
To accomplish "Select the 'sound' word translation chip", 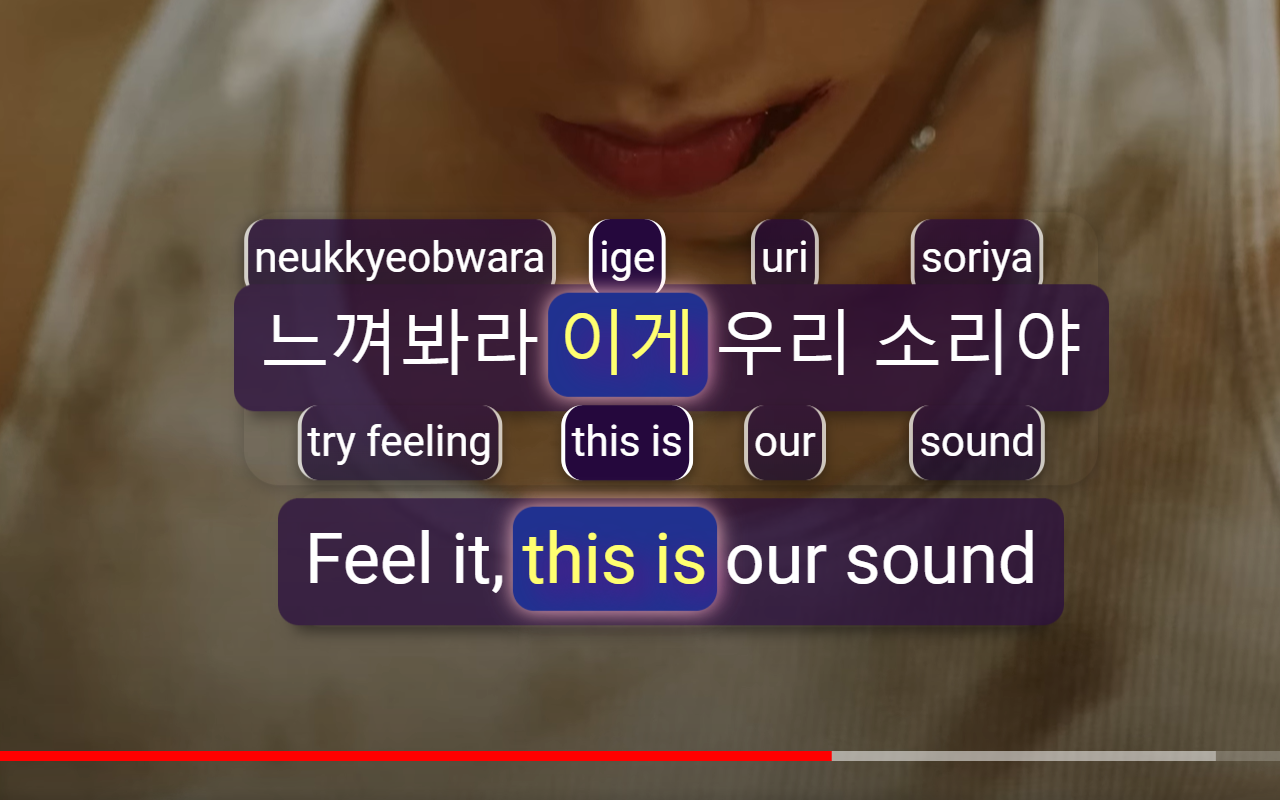I will pos(977,442).
